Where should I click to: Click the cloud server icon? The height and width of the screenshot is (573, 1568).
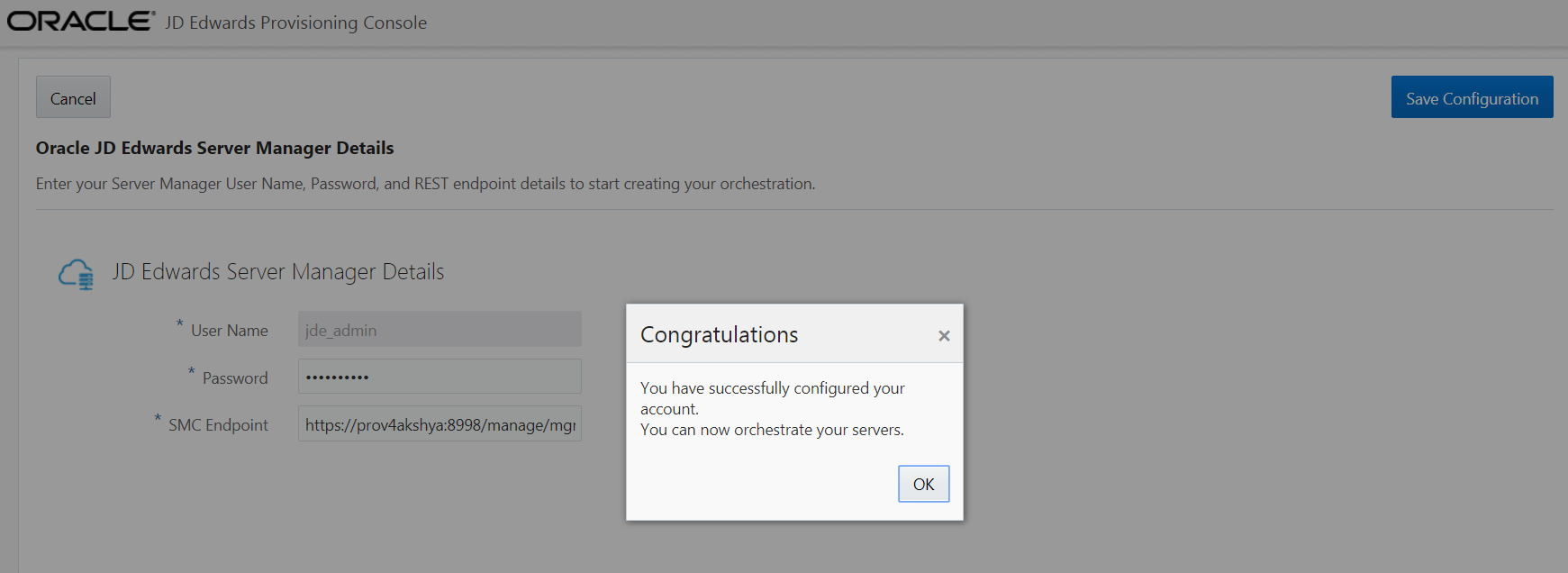77,274
